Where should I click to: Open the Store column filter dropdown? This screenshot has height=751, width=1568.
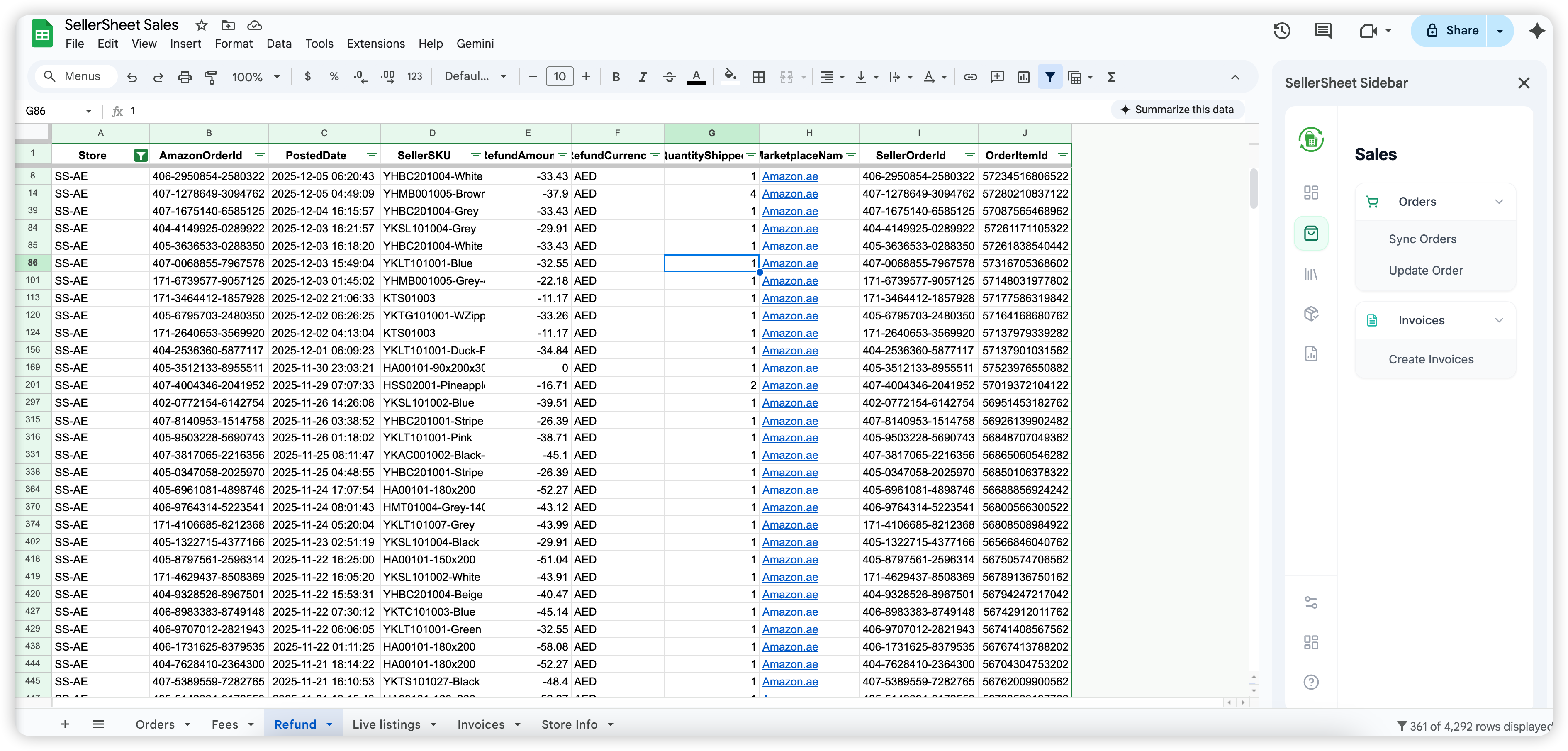coord(141,155)
